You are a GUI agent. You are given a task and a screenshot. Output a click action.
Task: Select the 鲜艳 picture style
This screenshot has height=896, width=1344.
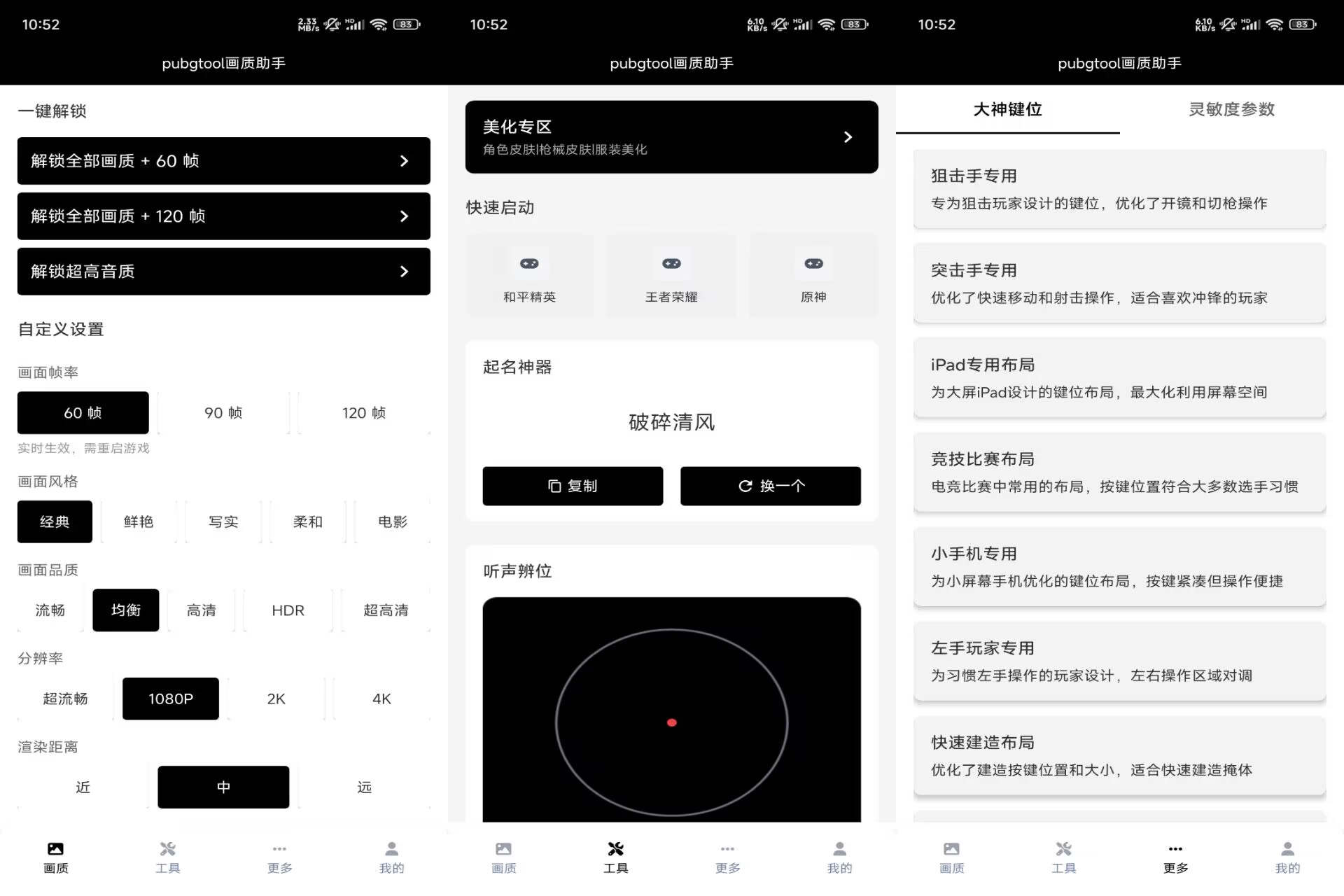pos(138,521)
